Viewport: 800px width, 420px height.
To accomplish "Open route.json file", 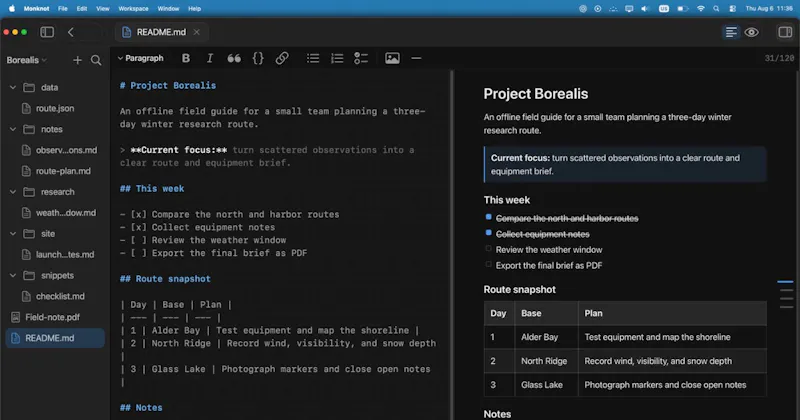I will point(55,108).
